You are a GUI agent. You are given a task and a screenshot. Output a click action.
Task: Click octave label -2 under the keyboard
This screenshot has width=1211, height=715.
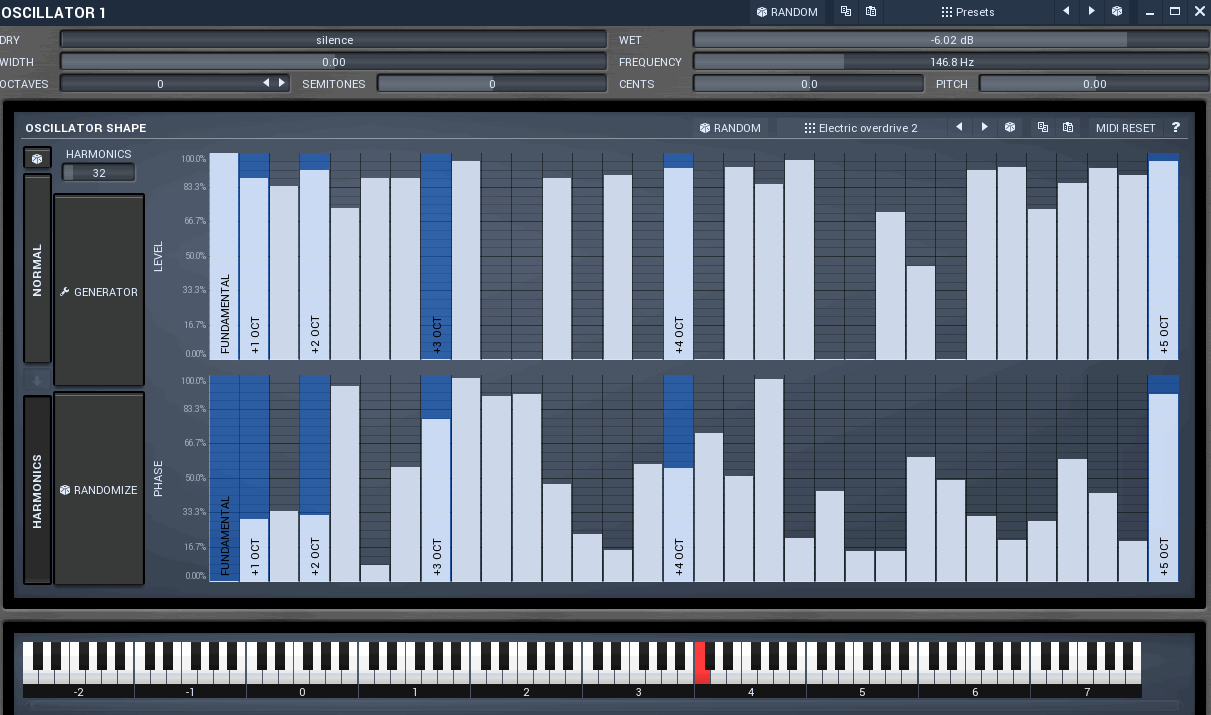78,691
